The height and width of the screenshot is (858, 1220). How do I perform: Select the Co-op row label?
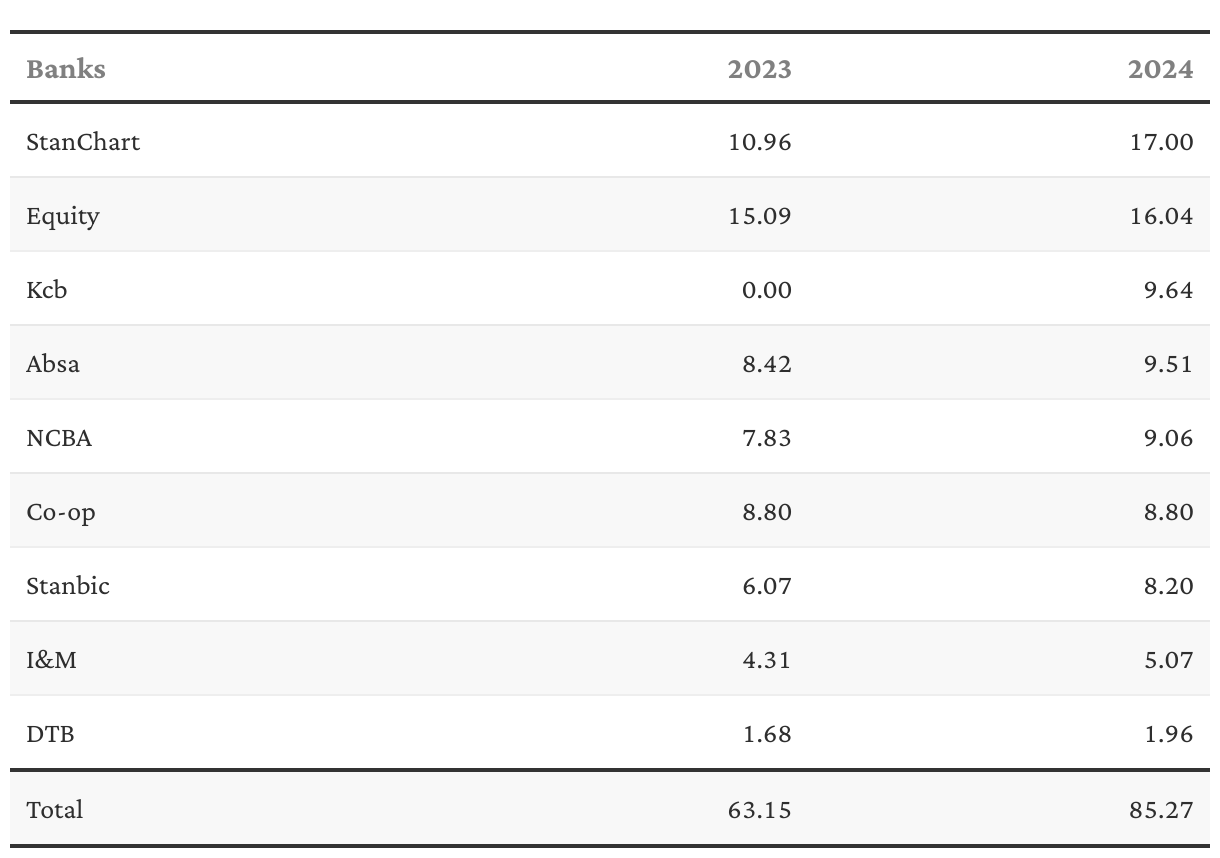[x=61, y=512]
